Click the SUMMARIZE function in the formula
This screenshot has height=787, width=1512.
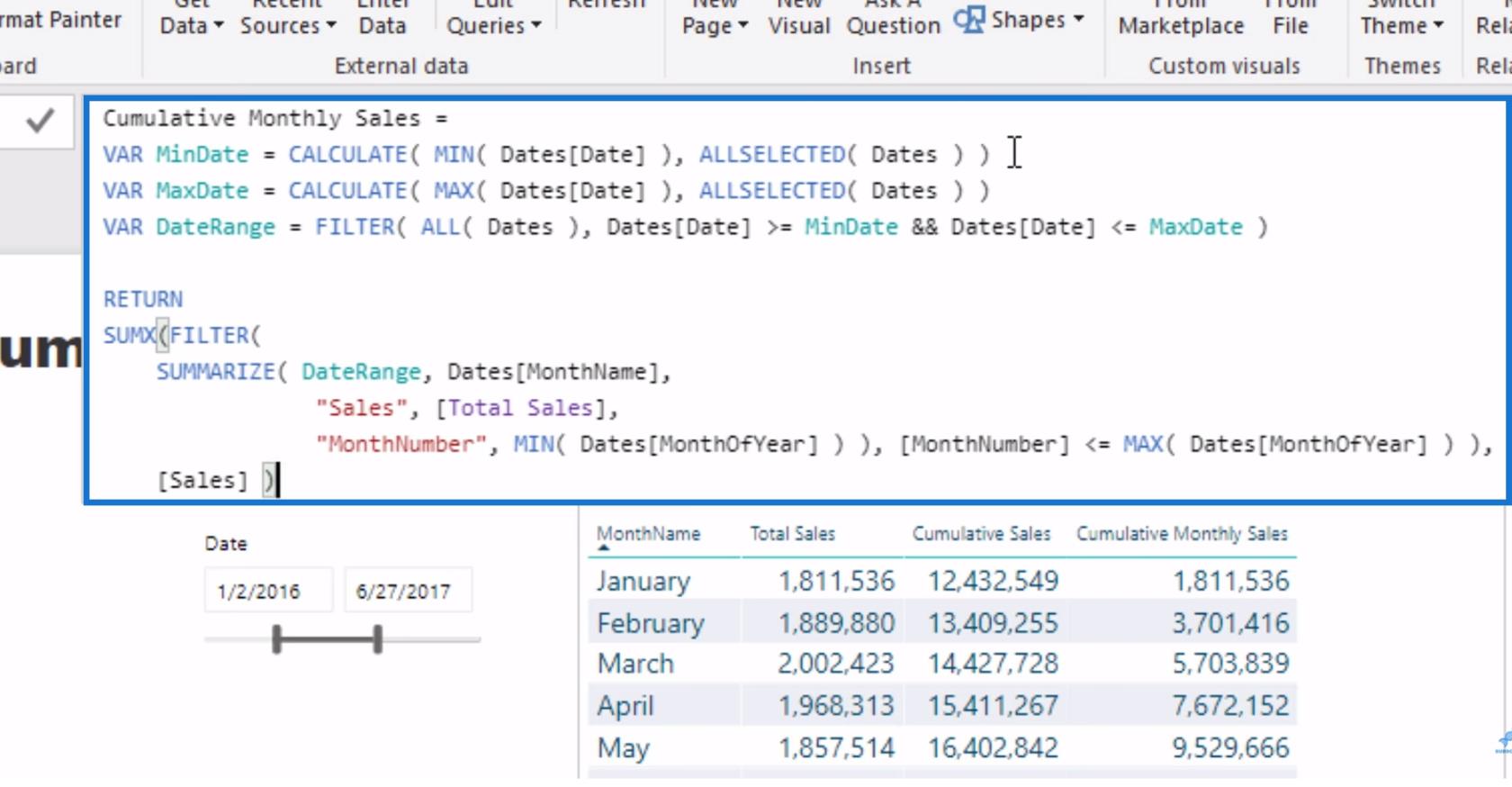[216, 372]
